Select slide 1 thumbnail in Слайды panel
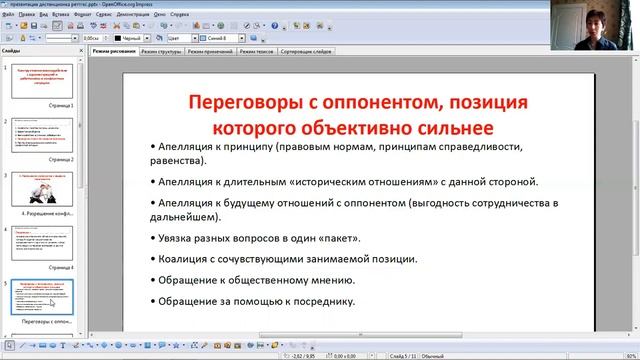 click(42, 81)
